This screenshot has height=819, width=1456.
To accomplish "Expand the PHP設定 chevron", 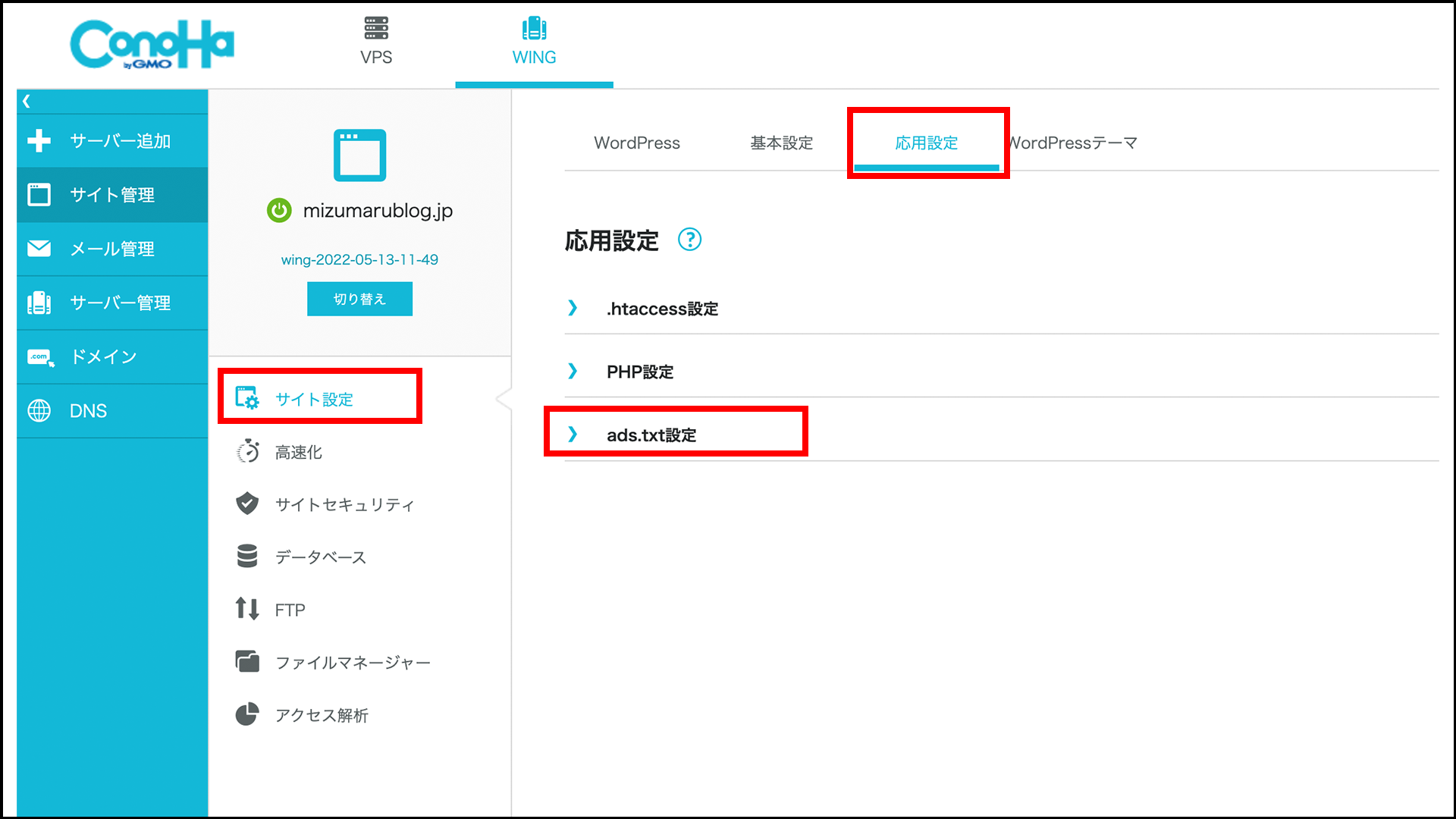I will click(x=573, y=371).
